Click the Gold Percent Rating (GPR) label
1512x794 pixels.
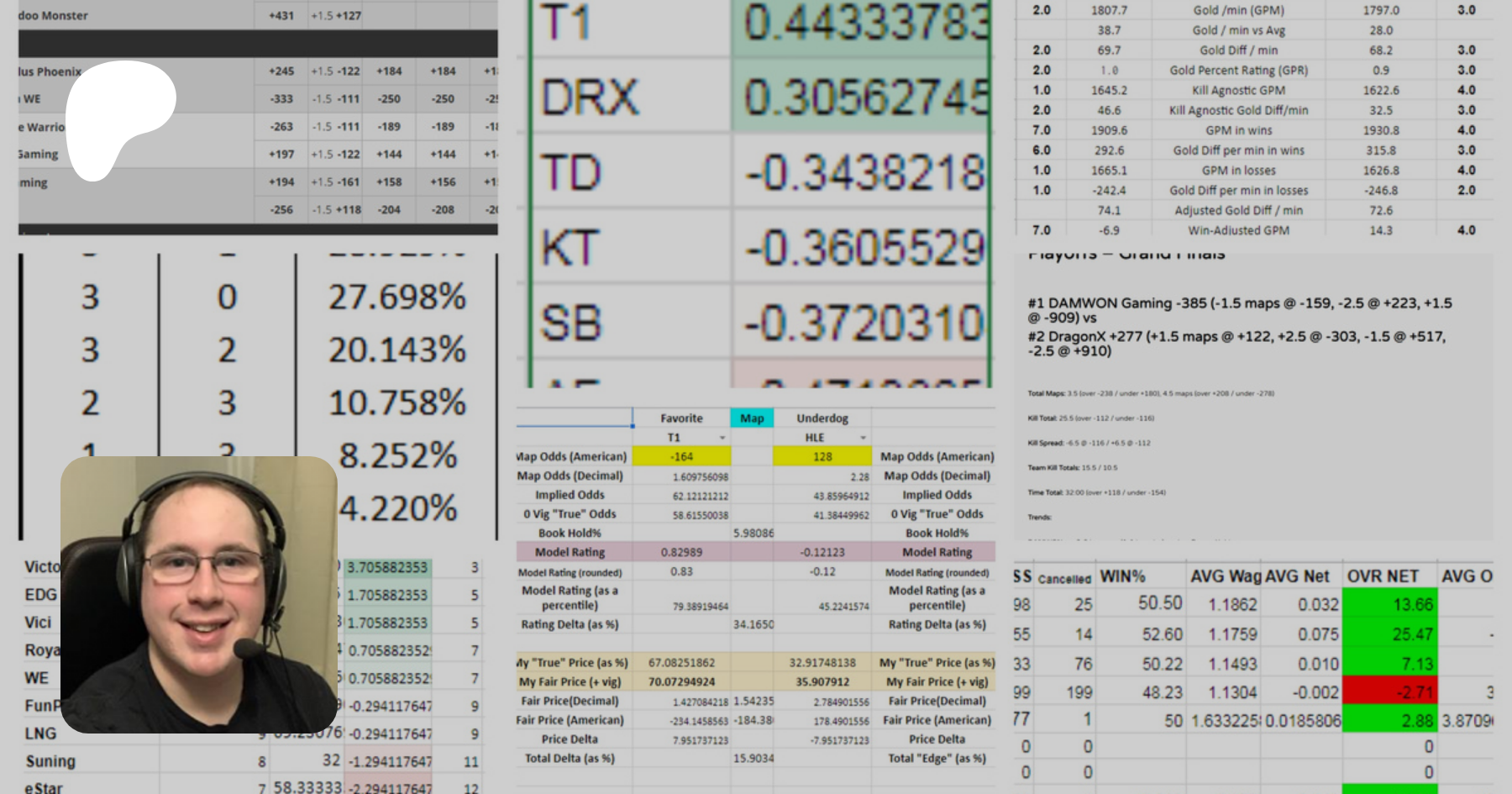1238,71
